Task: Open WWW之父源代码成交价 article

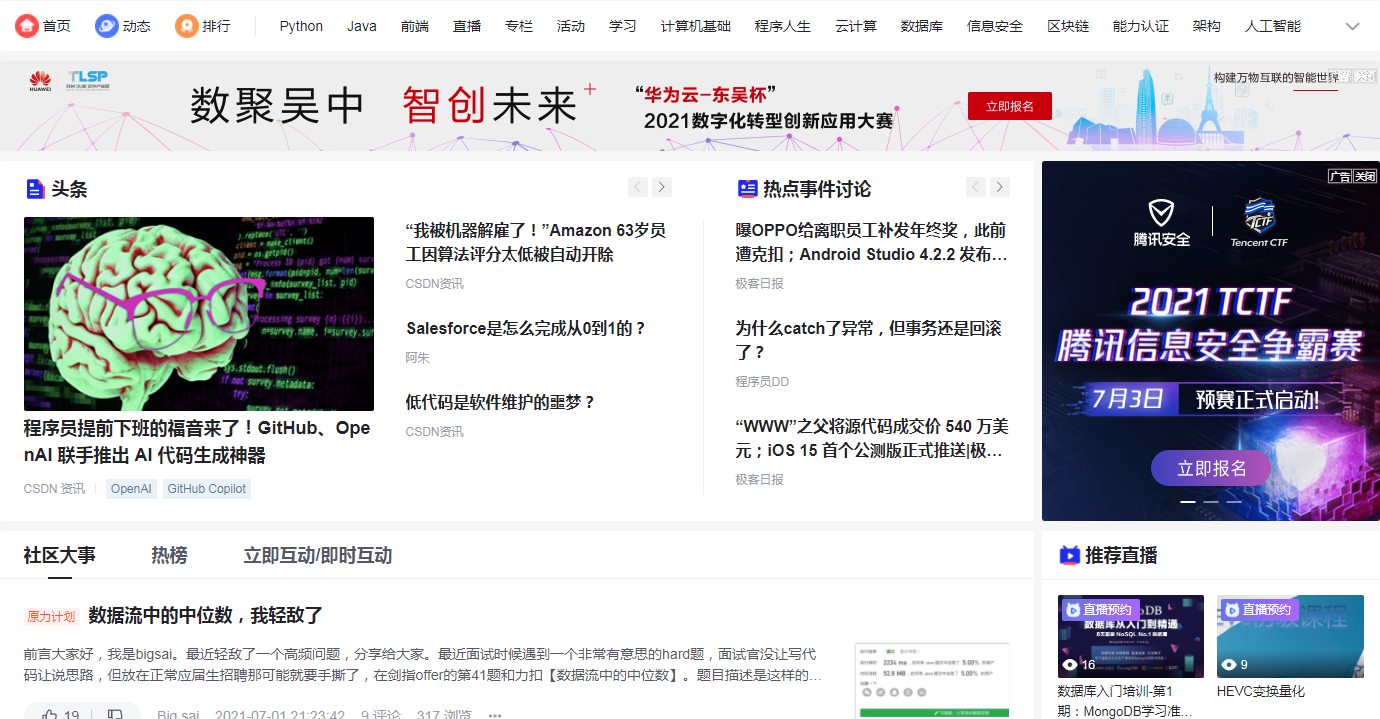Action: [x=872, y=438]
